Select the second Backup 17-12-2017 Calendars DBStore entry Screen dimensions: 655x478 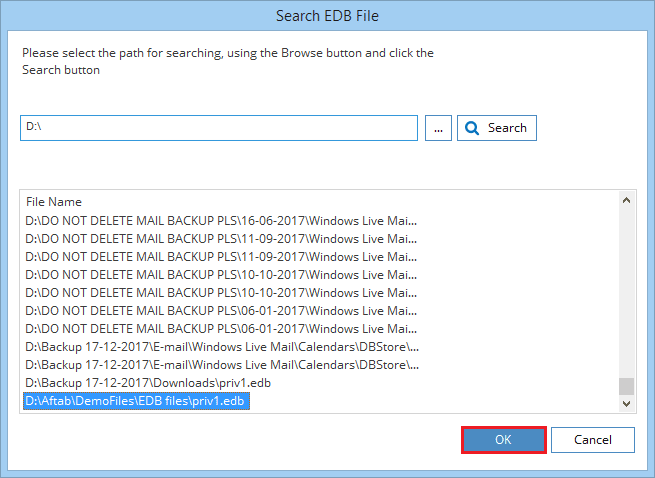221,364
